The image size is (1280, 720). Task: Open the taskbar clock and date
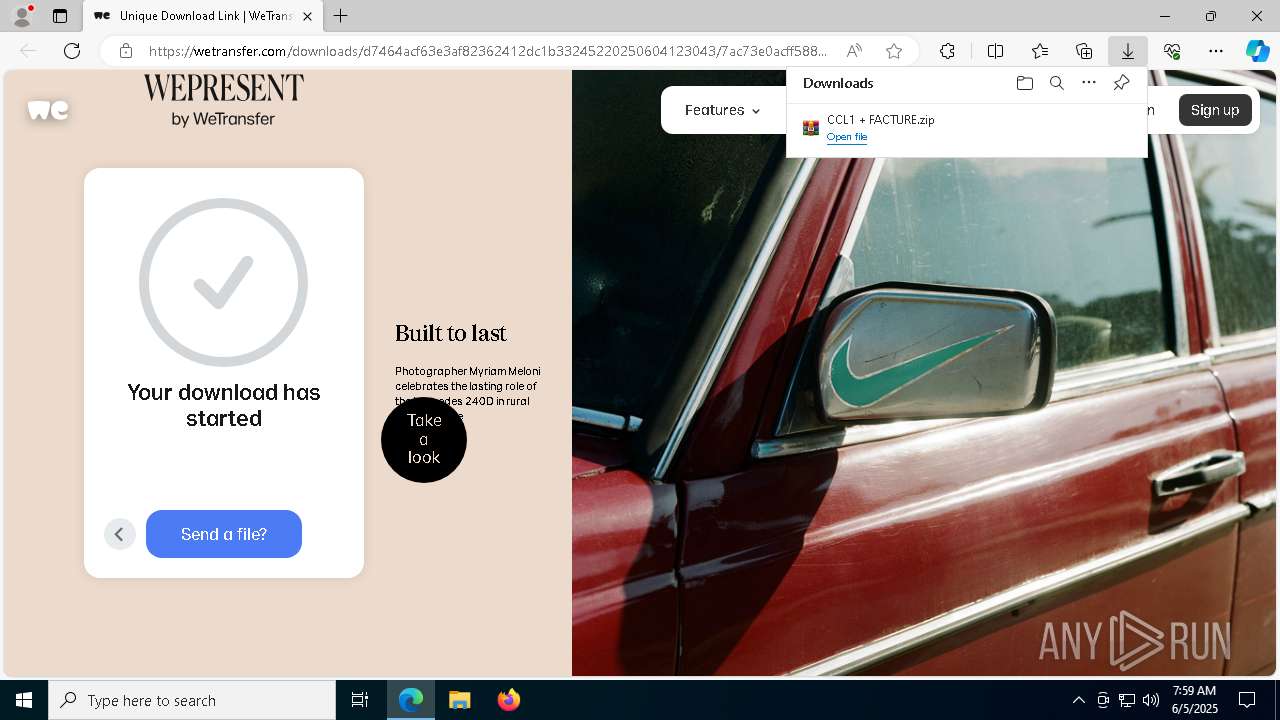1194,700
